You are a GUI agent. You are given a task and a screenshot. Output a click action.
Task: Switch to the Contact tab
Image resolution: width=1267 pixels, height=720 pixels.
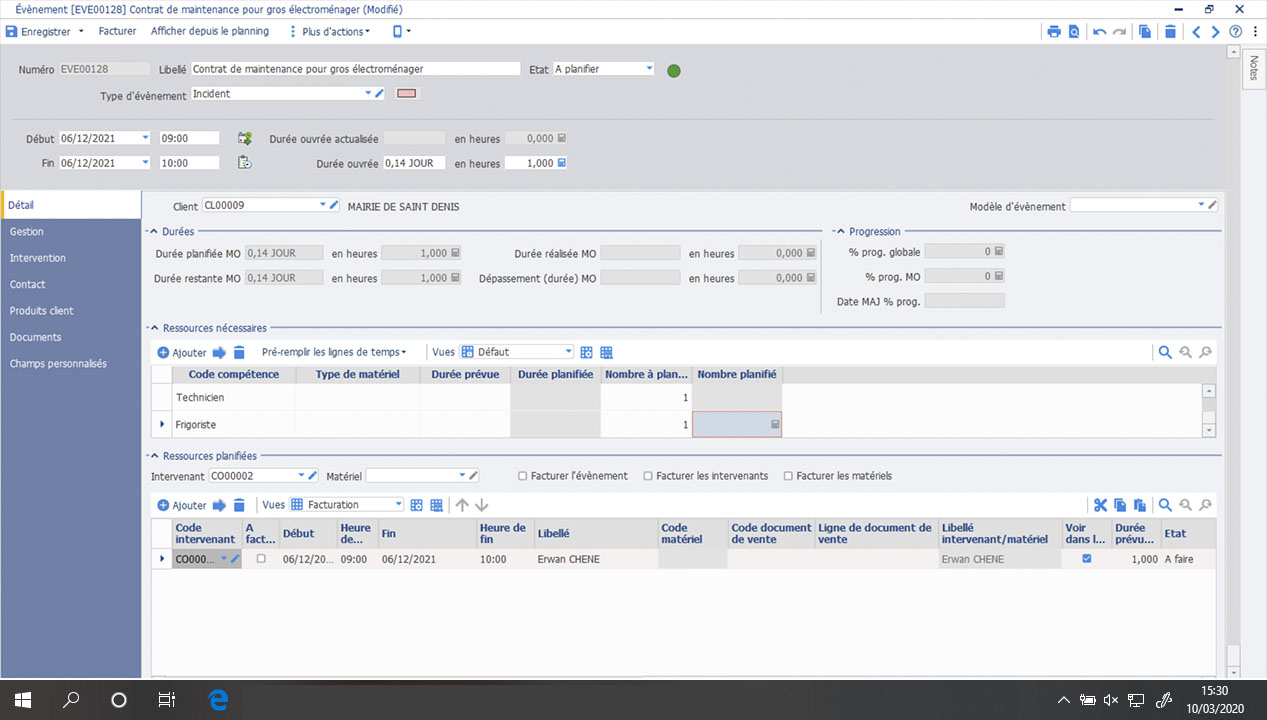(71, 284)
